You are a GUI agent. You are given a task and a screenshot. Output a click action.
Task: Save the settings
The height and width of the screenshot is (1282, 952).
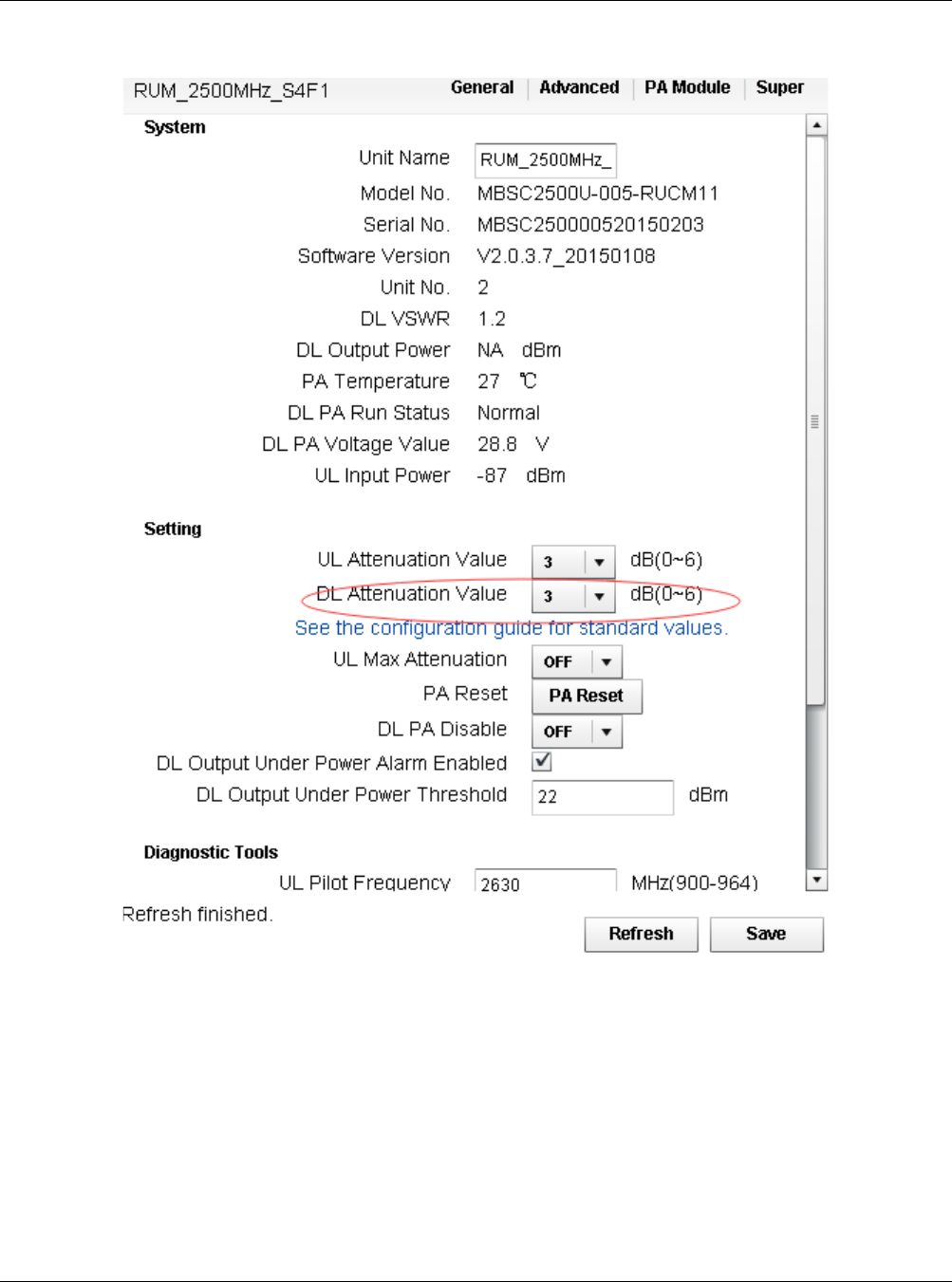tap(767, 934)
